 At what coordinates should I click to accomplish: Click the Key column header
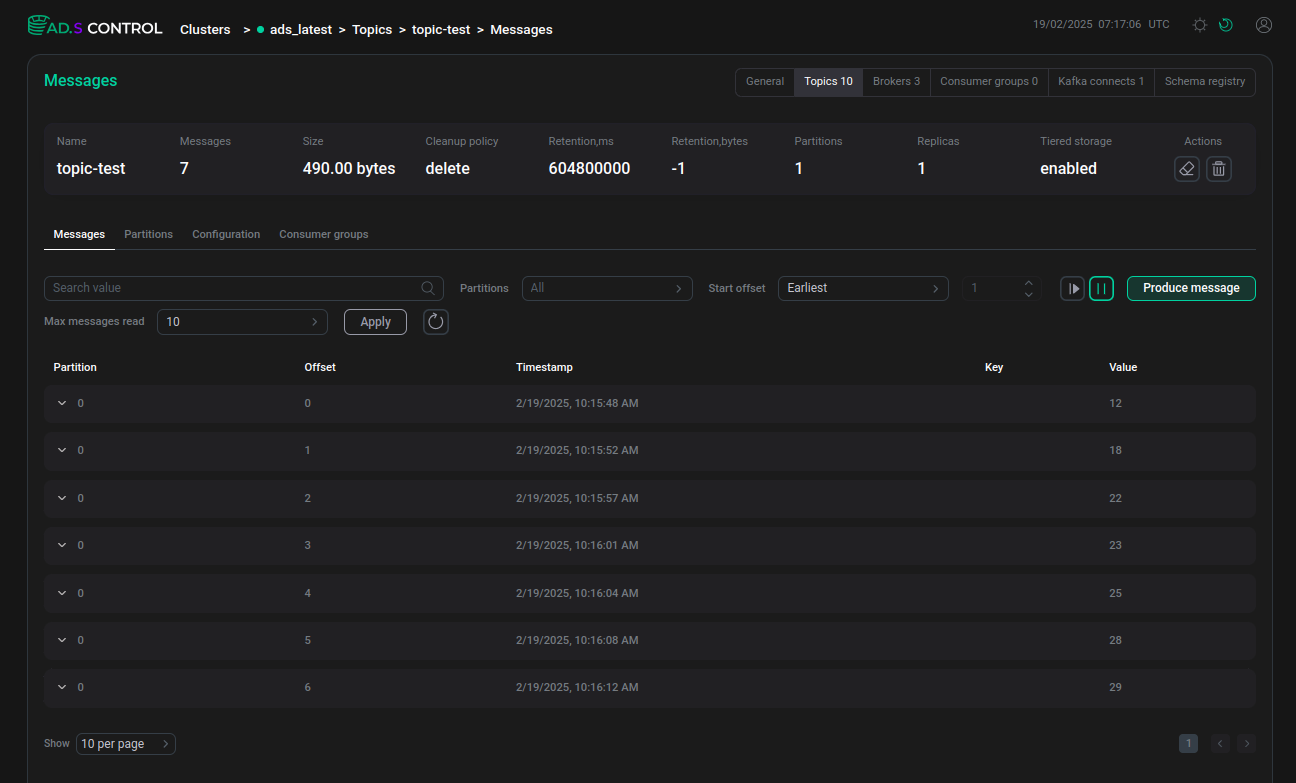click(994, 367)
